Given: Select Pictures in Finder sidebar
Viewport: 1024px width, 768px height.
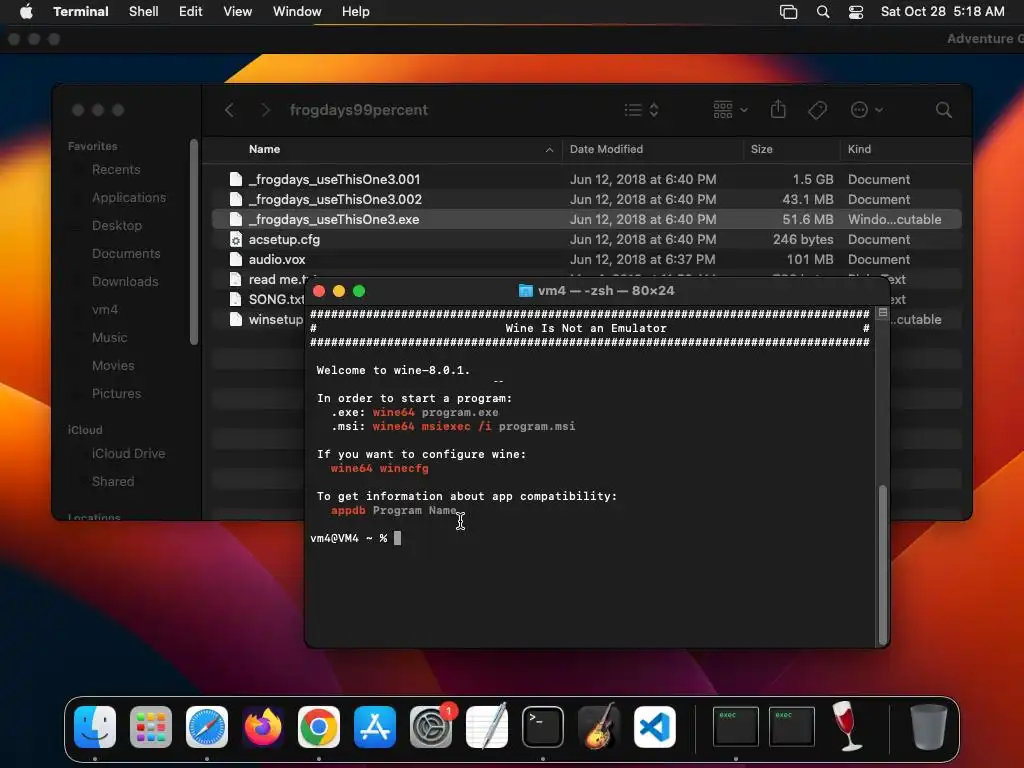Looking at the screenshot, I should coord(116,393).
